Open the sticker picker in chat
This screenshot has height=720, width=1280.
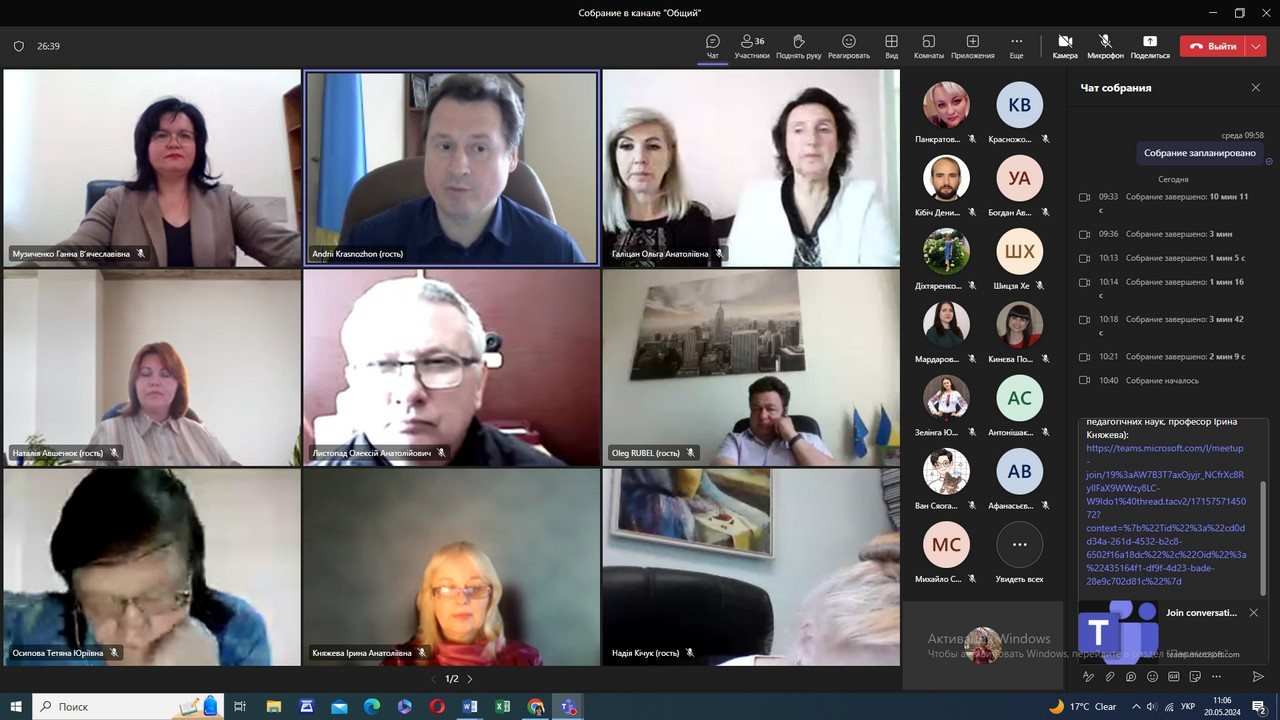tap(1194, 677)
